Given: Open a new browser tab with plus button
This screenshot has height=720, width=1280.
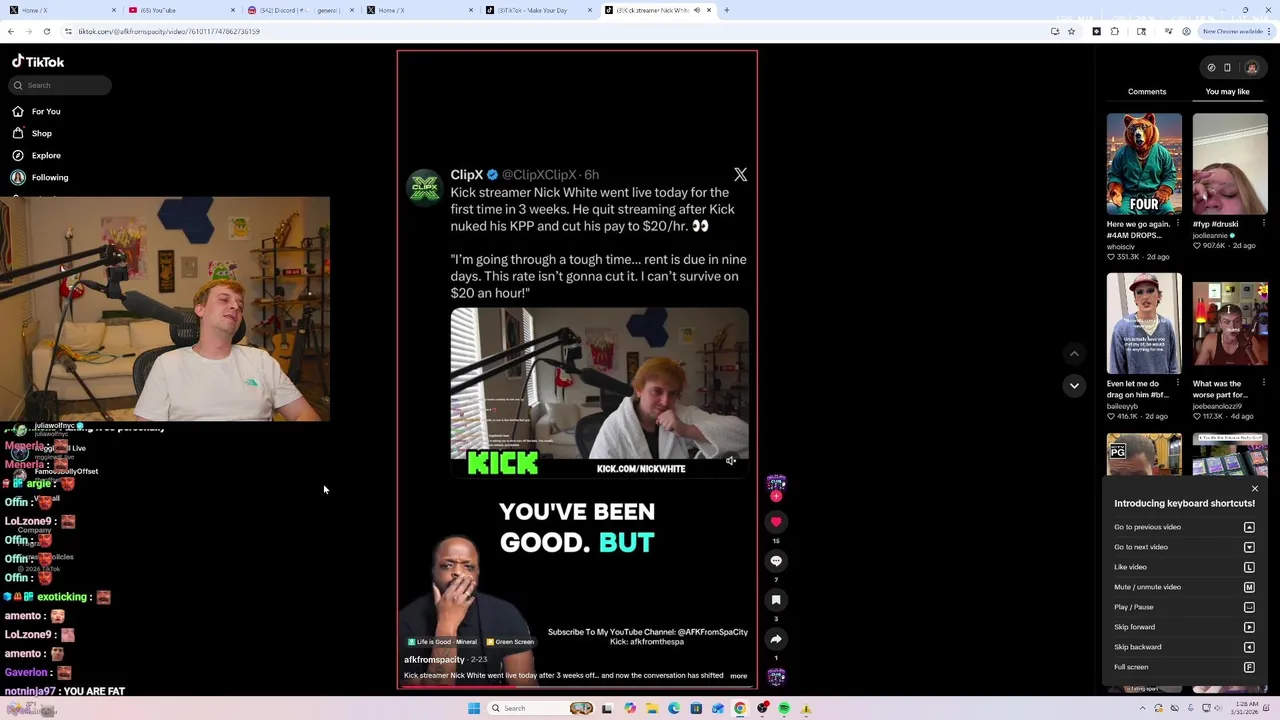Looking at the screenshot, I should 727,10.
